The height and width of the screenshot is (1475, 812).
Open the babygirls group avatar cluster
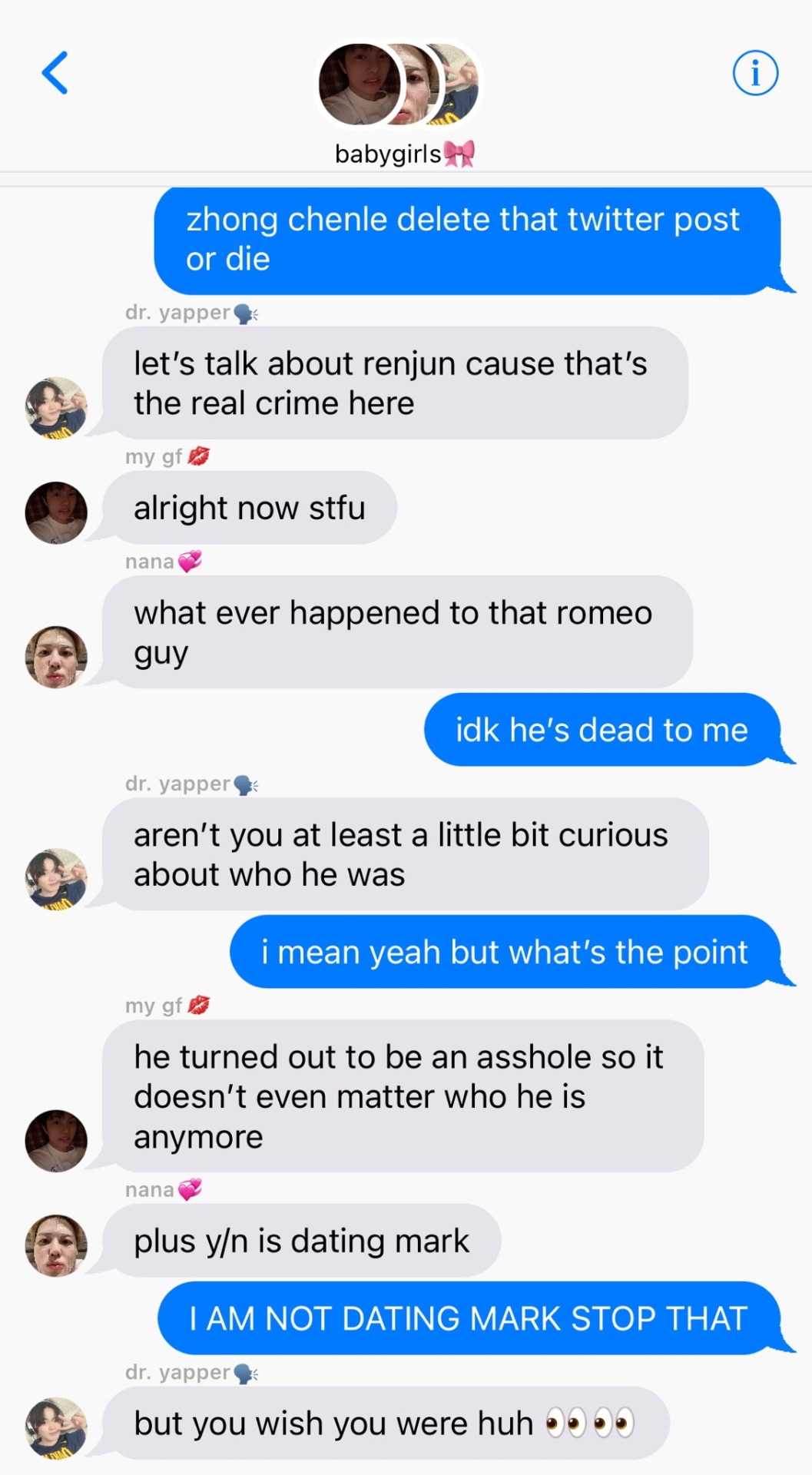pyautogui.click(x=399, y=85)
